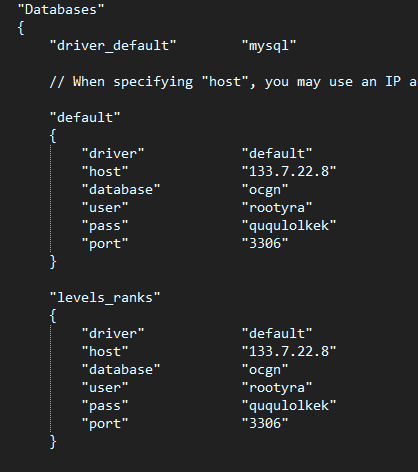This screenshot has height=472, width=418.
Task: Click "ququlolkek" pass value in default block
Action: point(289,226)
